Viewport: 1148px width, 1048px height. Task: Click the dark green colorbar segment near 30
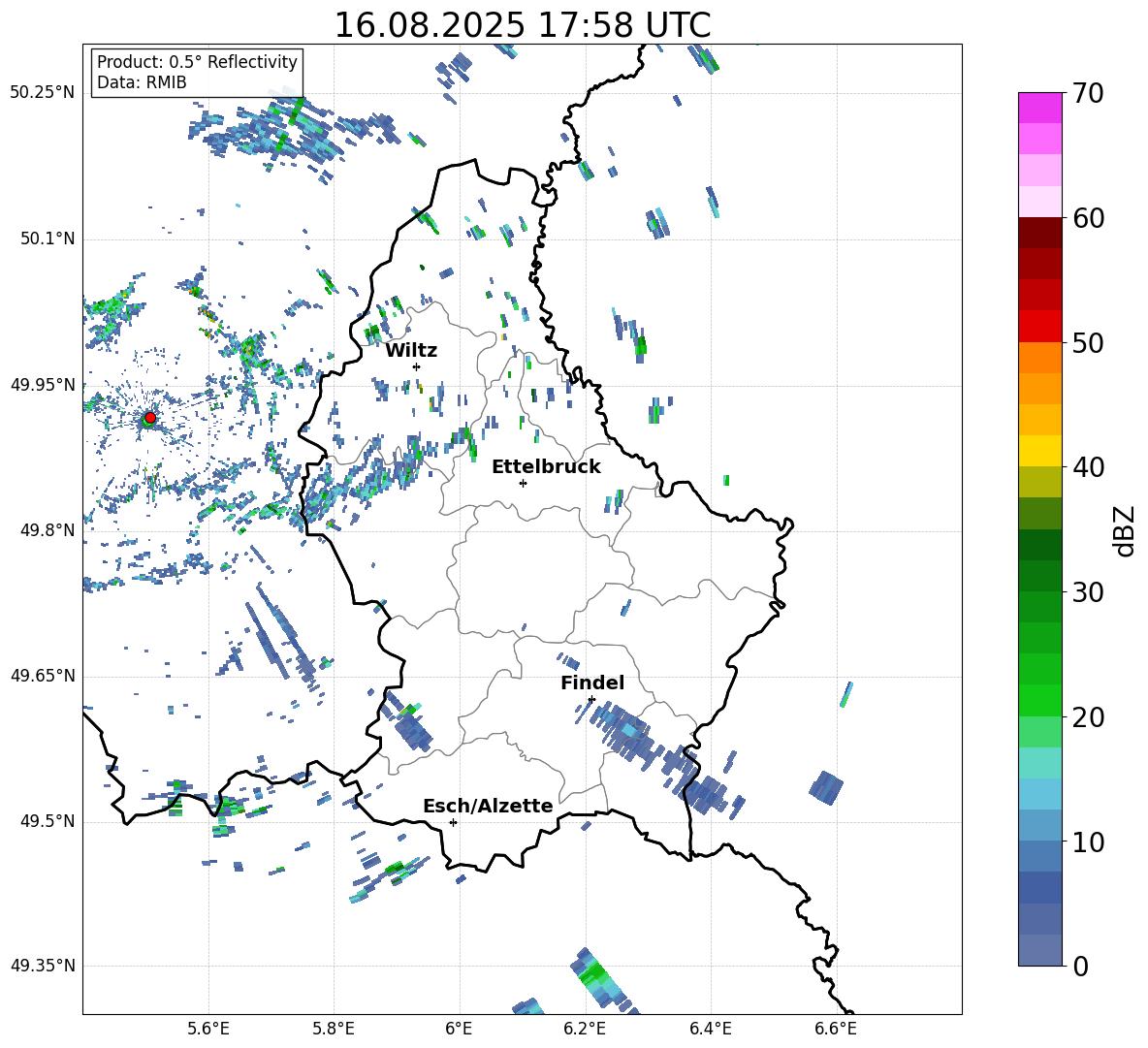pos(1039,576)
